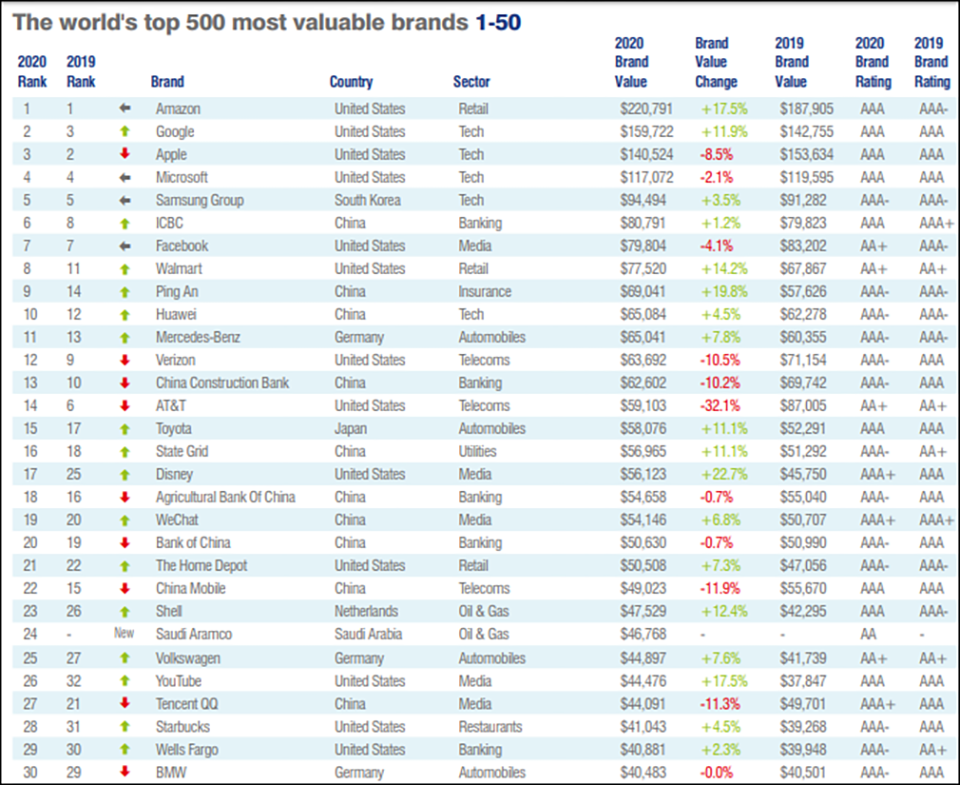Click red down arrow beside Agricultural Bank Of China
960x785 pixels.
pyautogui.click(x=125, y=497)
